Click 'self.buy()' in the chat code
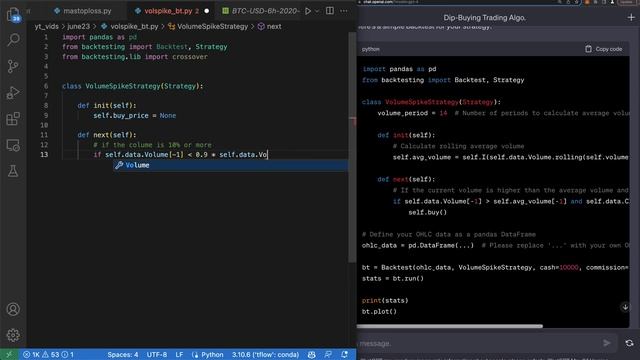This screenshot has height=360, width=640. tap(427, 212)
